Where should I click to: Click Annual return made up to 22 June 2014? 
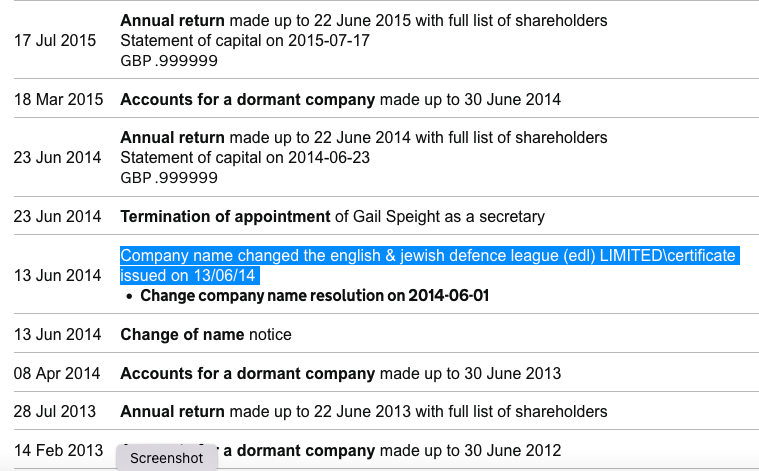[x=364, y=138]
